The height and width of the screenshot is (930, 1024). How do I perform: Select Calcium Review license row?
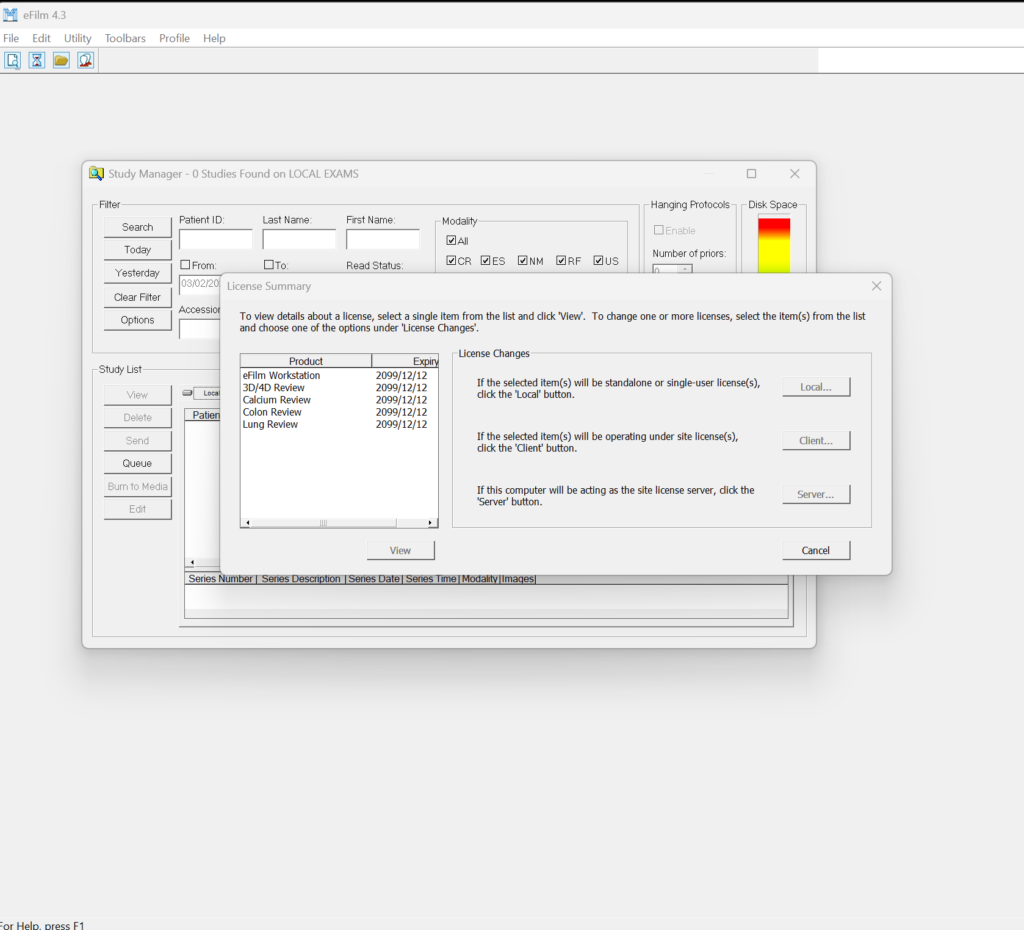click(339, 400)
